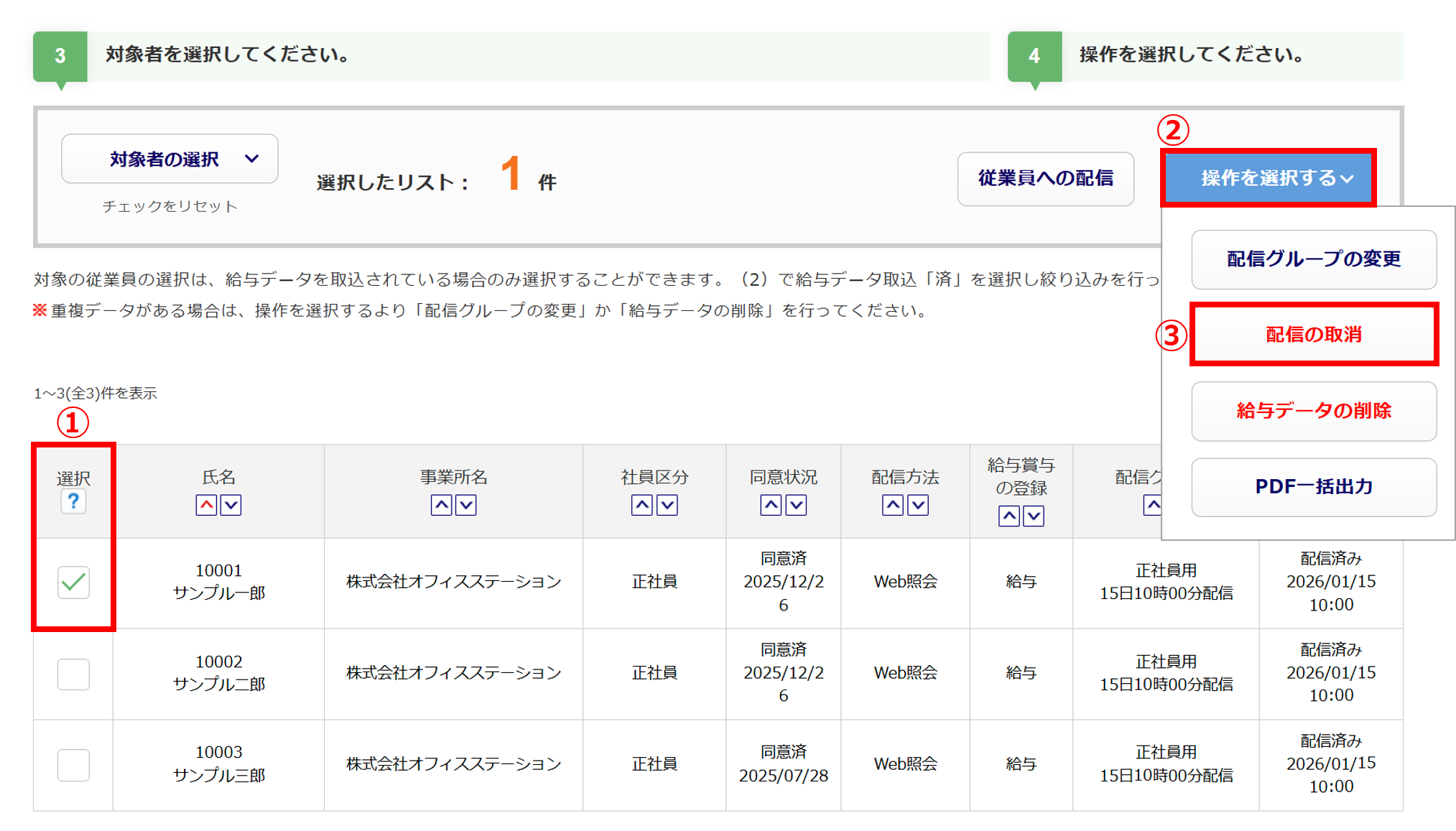This screenshot has width=1456, height=831.
Task: Uncheck the checkbox for サンプル一郎
Action: coord(73,582)
